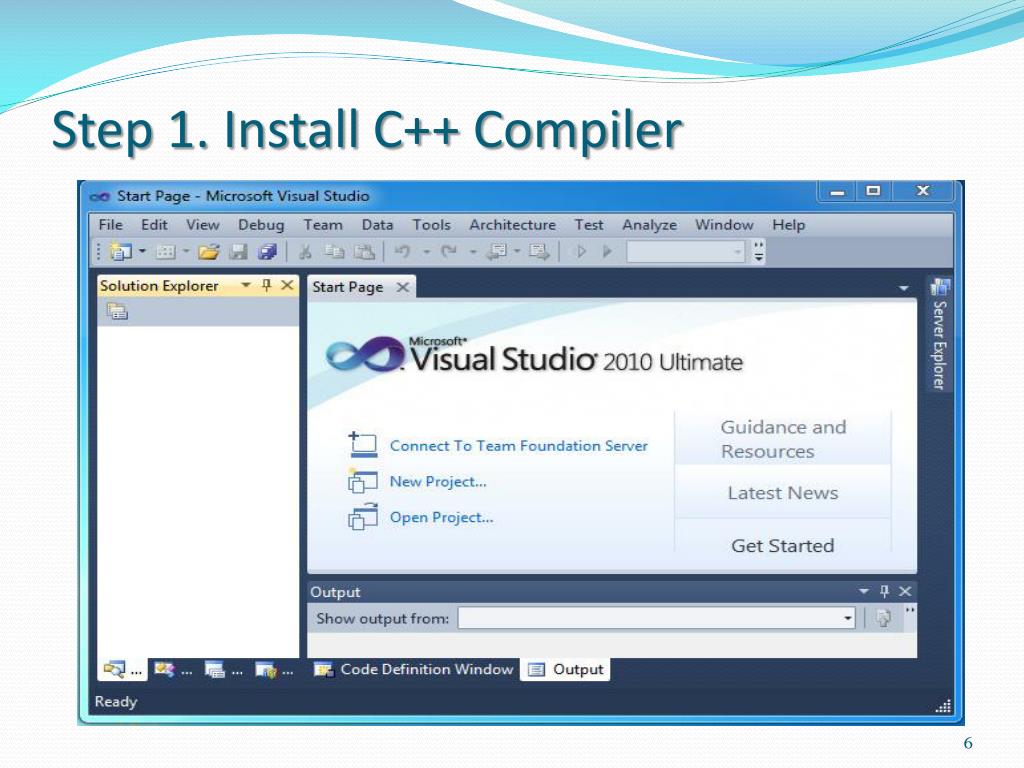Close the Solution Explorer panel

pyautogui.click(x=287, y=285)
